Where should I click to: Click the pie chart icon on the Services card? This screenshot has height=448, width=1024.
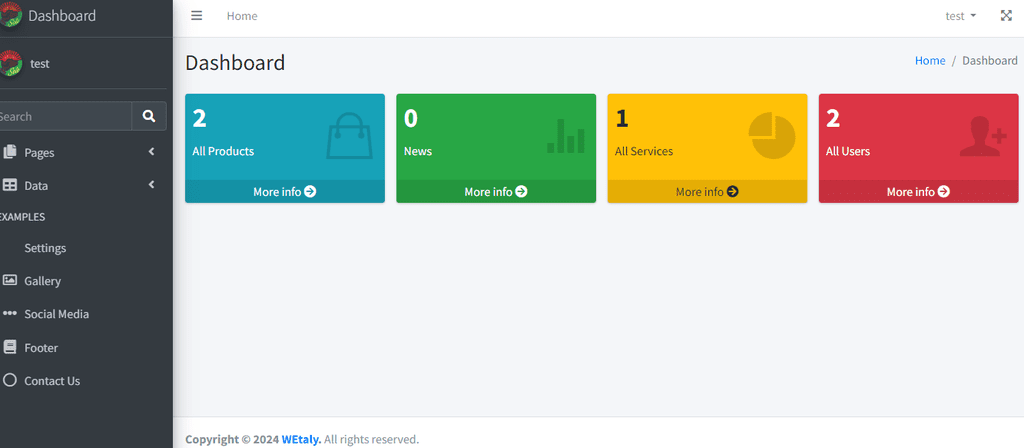pos(772,136)
